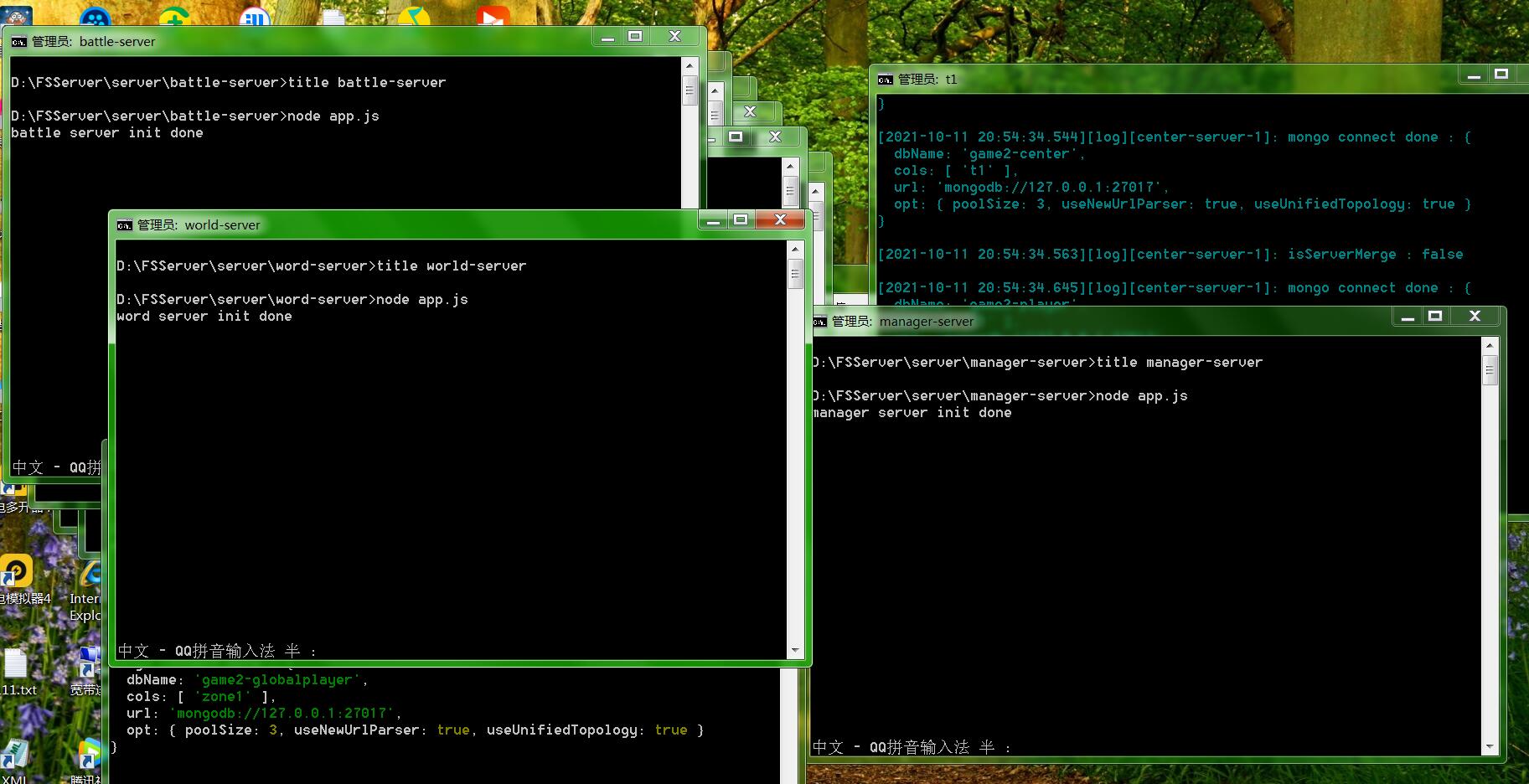
Task: Click the battle-server window cmd icon
Action: (18, 42)
